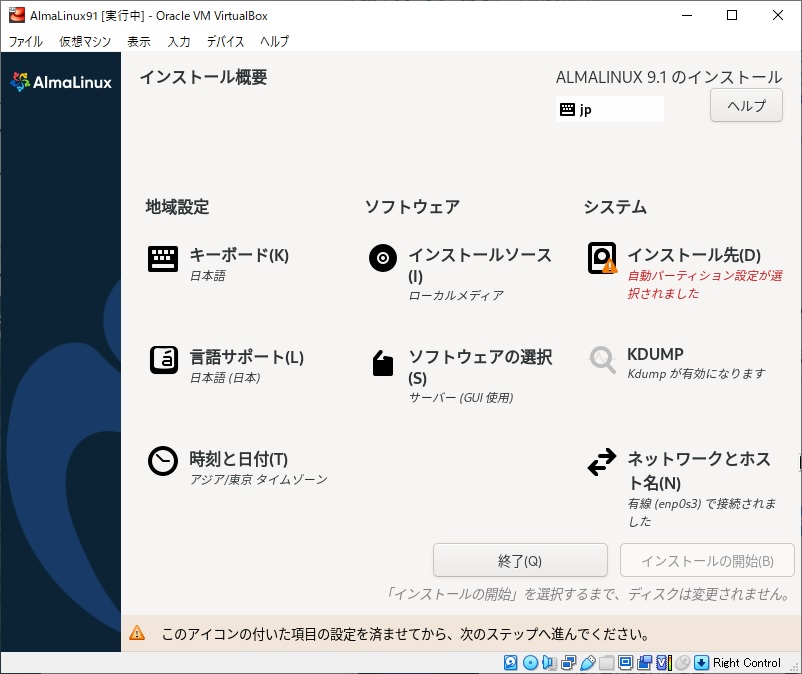Click the インストール概要 heading

pyautogui.click(x=203, y=77)
